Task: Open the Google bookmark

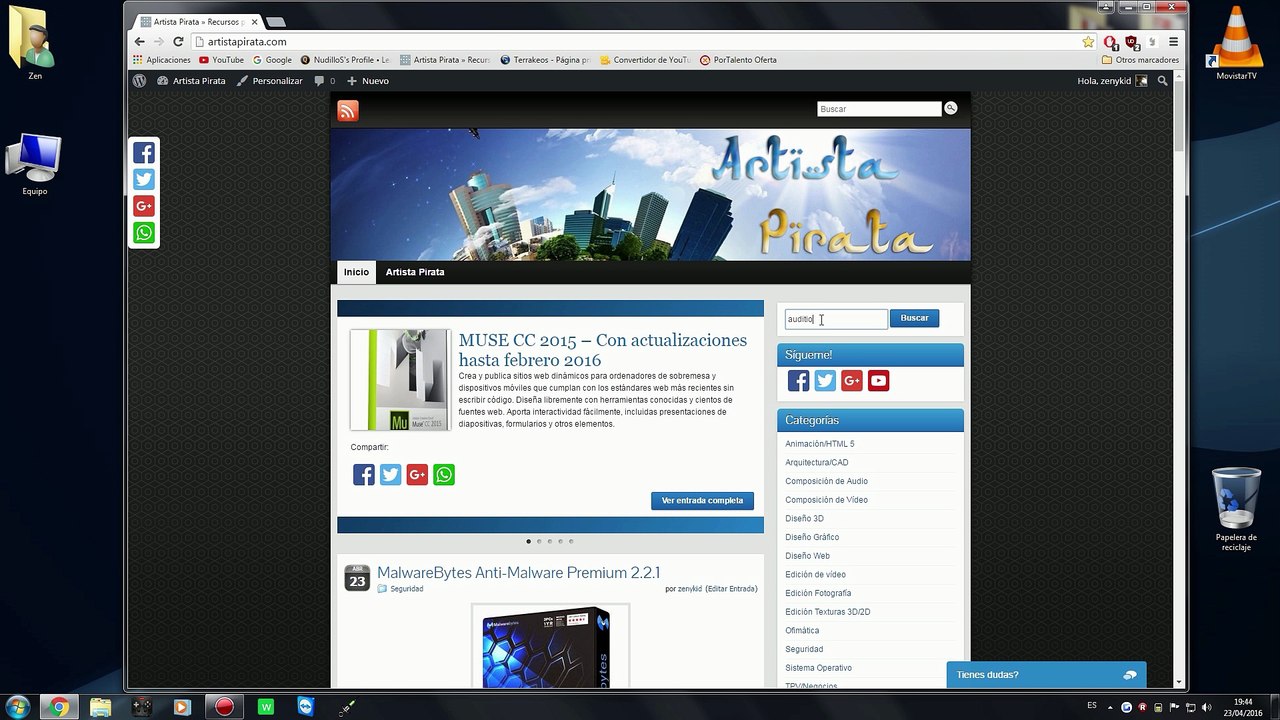Action: pos(272,60)
